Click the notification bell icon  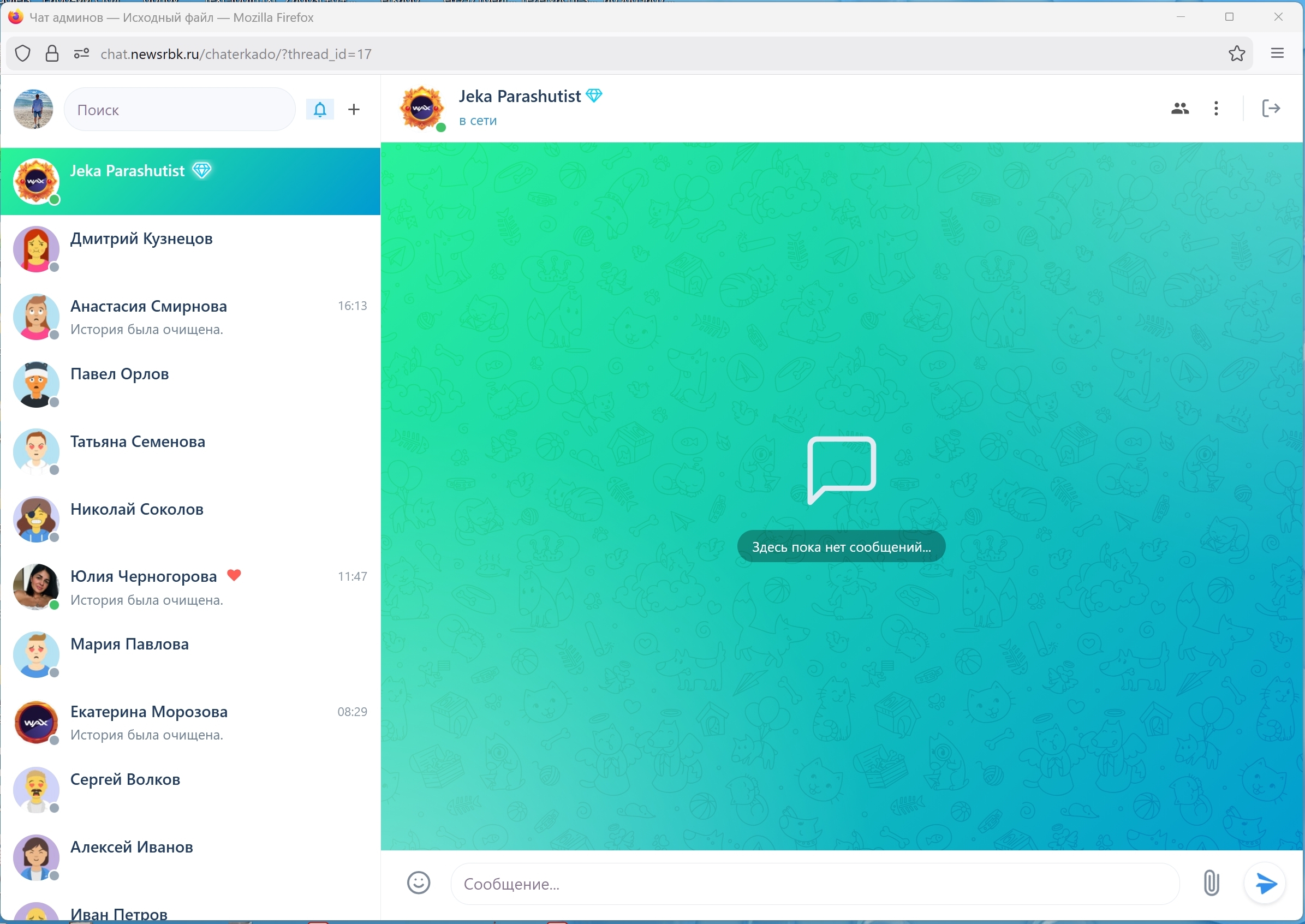point(320,109)
